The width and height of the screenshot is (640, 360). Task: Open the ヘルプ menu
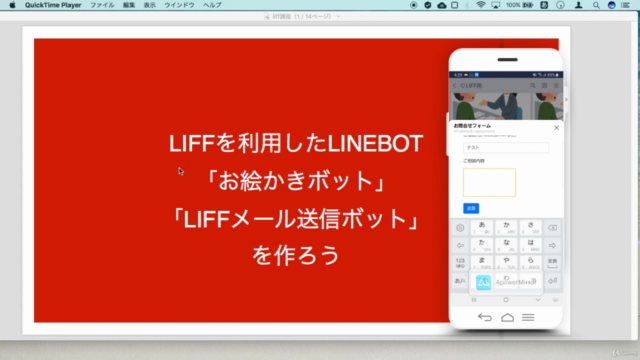tap(212, 5)
